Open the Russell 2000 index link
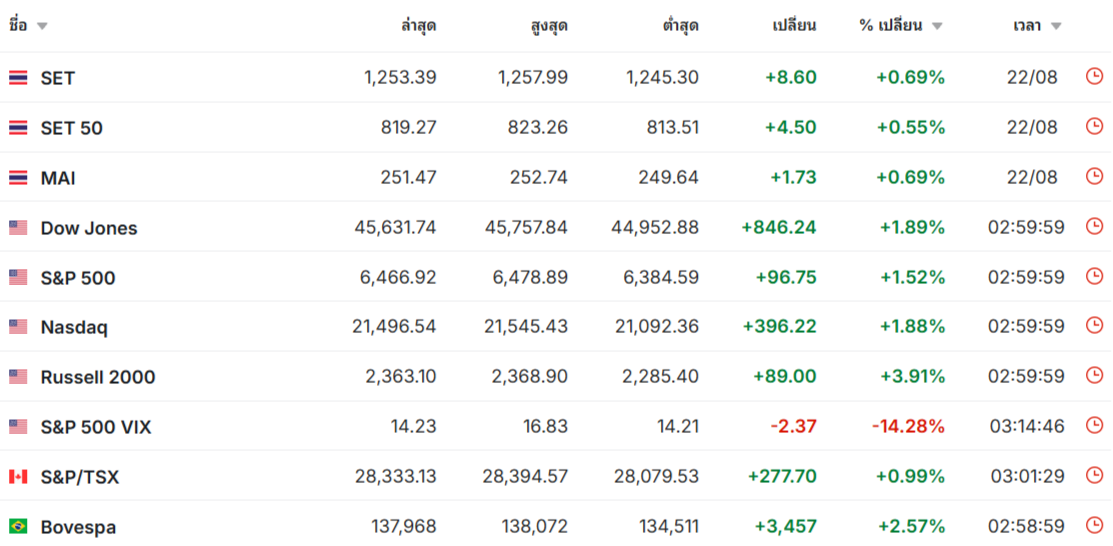Viewport: 1113px width, 546px height. point(98,377)
